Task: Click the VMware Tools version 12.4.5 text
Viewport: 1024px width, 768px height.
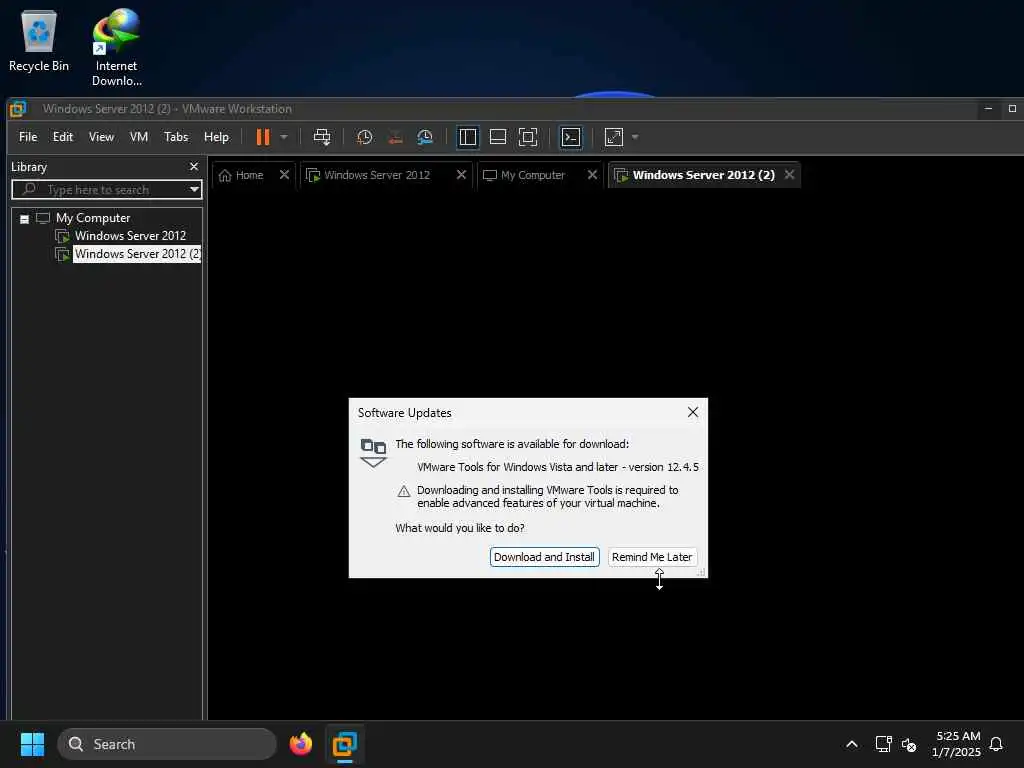Action: (x=558, y=467)
